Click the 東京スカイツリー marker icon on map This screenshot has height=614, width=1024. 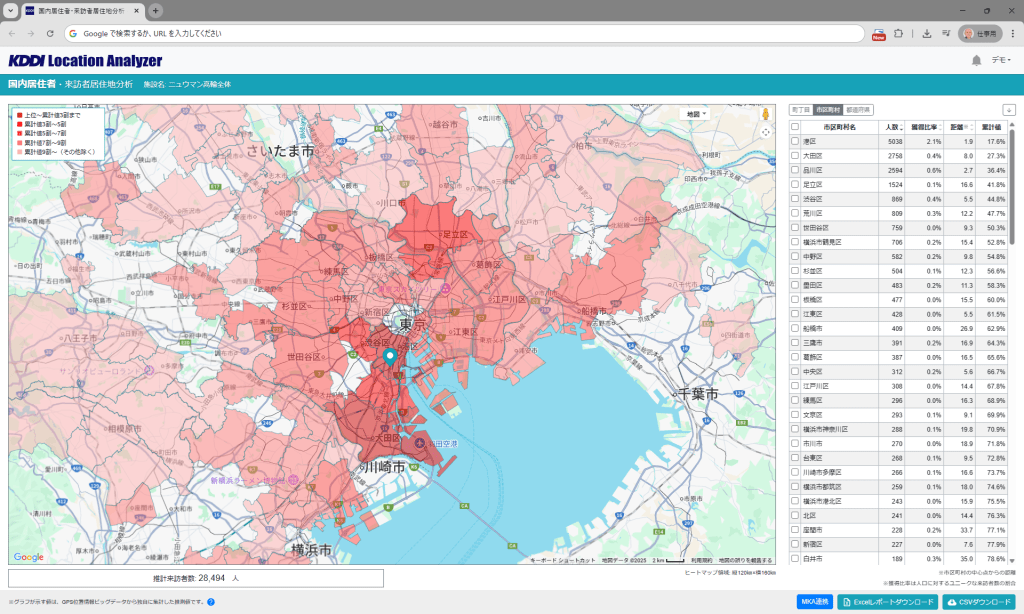coord(445,288)
